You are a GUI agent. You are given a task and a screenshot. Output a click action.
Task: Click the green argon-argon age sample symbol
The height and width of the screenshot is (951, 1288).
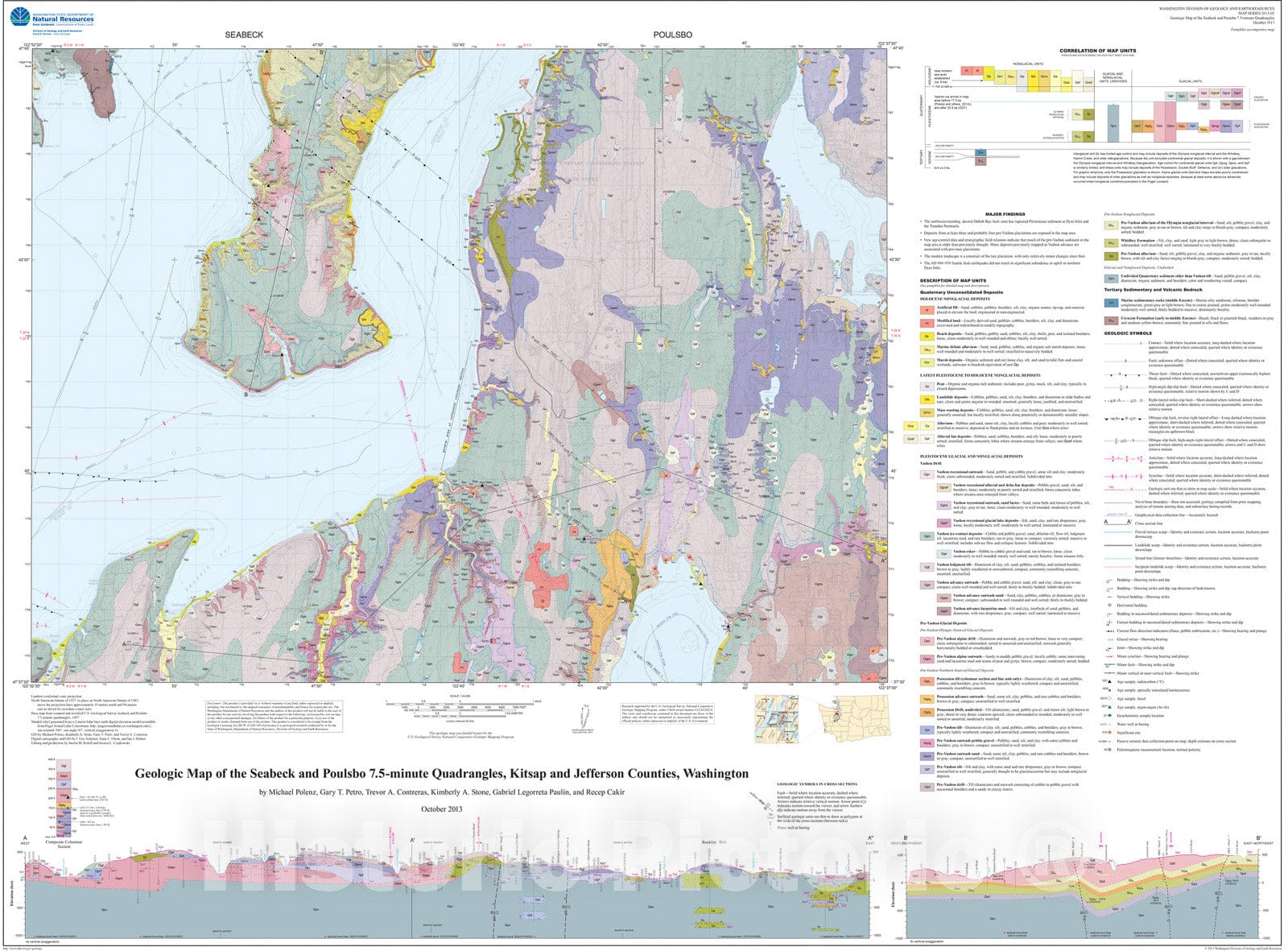1108,707
